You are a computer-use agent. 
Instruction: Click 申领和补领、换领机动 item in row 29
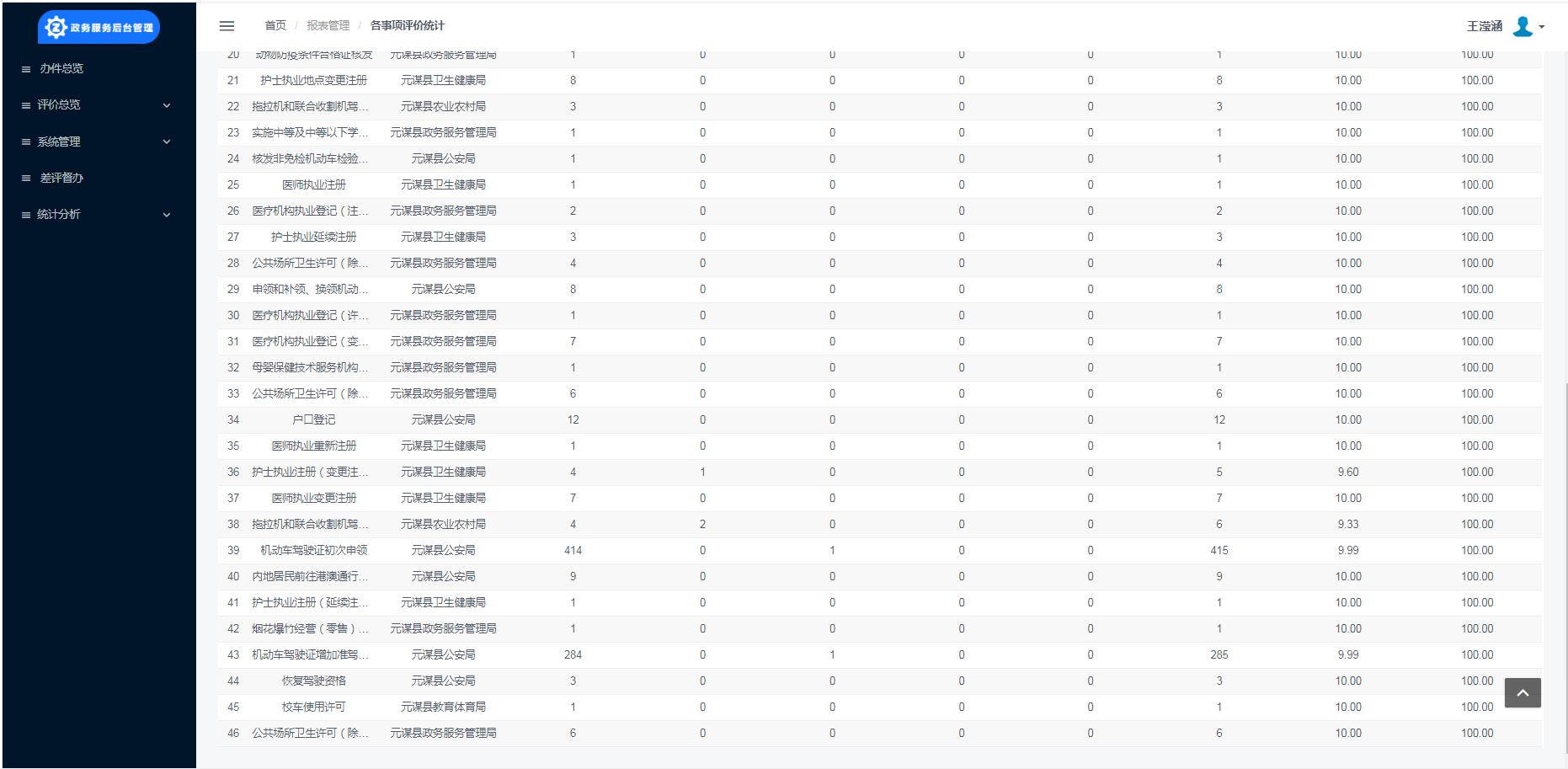pyautogui.click(x=310, y=290)
